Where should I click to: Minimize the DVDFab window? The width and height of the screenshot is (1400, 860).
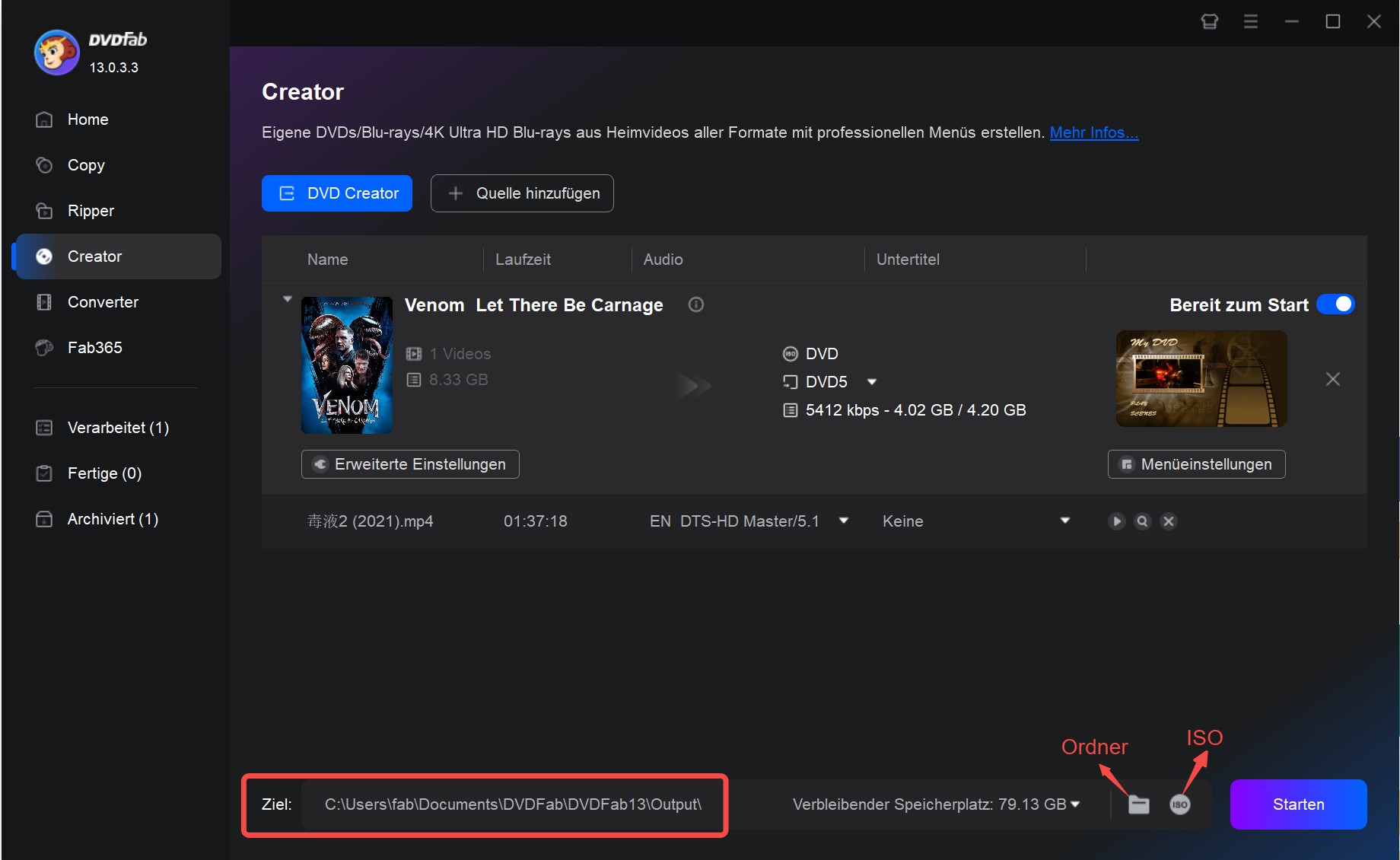(1292, 21)
